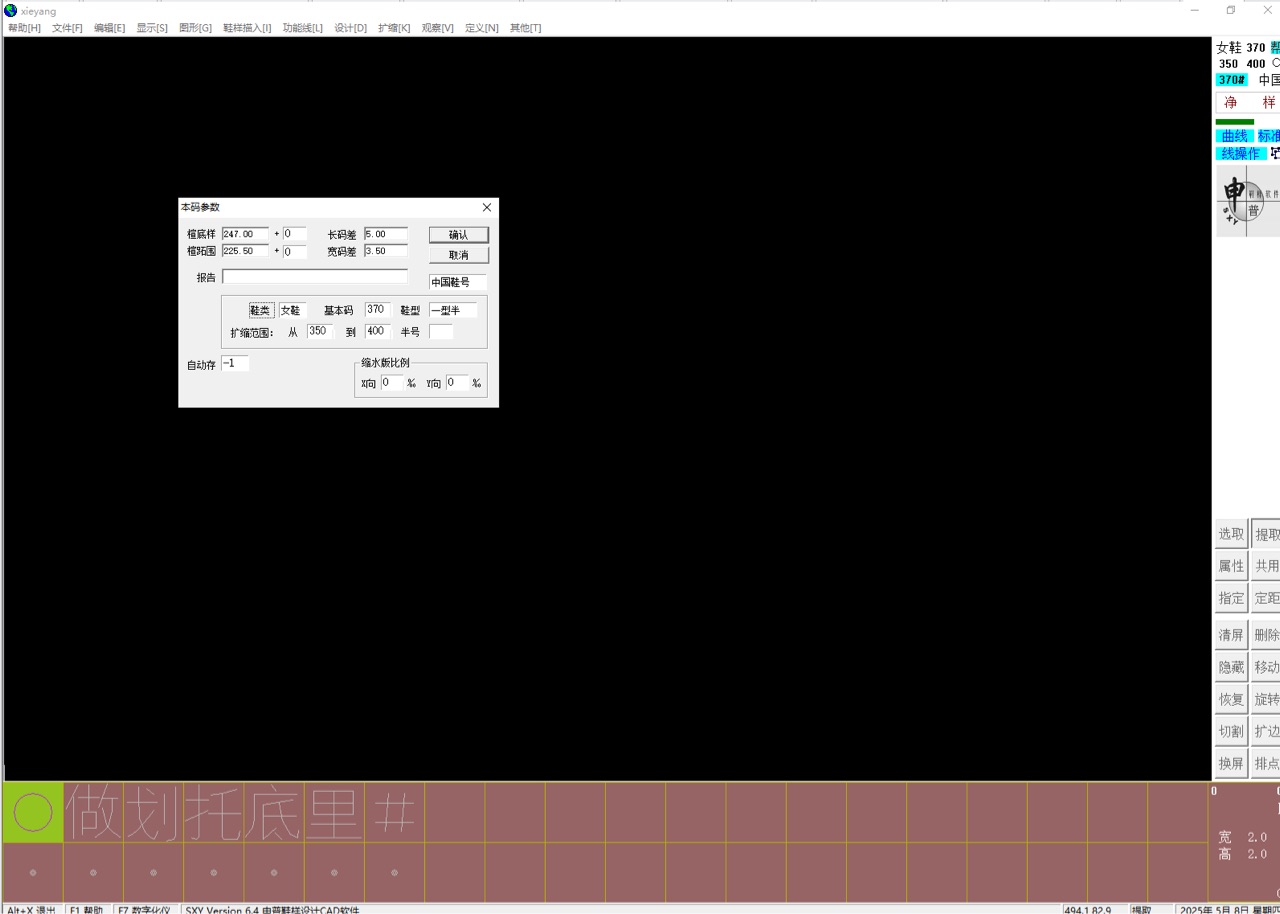Click the 曲线 mode label
This screenshot has width=1280, height=914.
(x=1235, y=136)
